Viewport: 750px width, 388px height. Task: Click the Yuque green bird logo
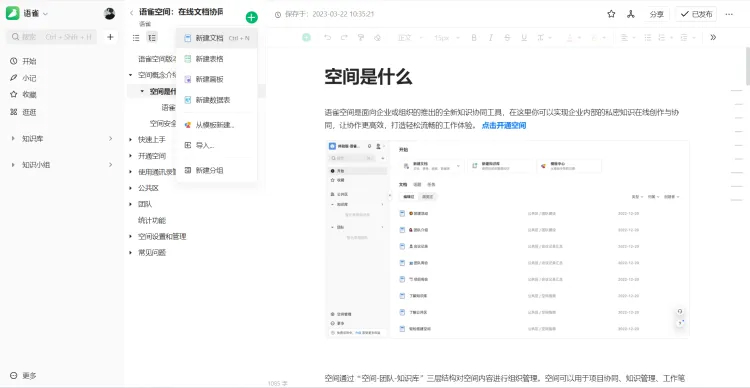(12, 13)
